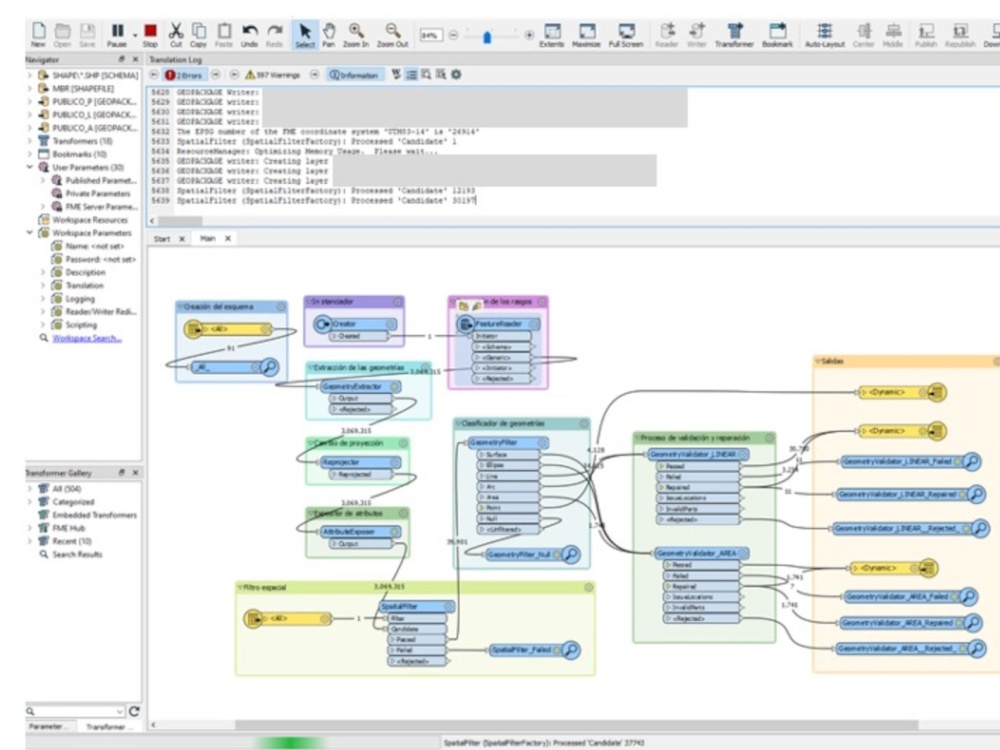This screenshot has width=1000, height=750.
Task: Click the Paste toolbar icon
Action: pos(224,34)
